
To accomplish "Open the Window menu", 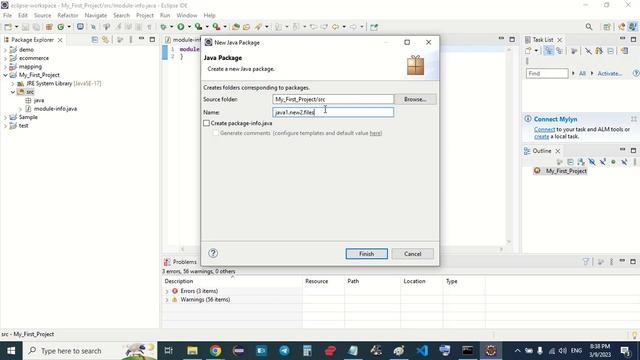I will pyautogui.click(x=187, y=15).
